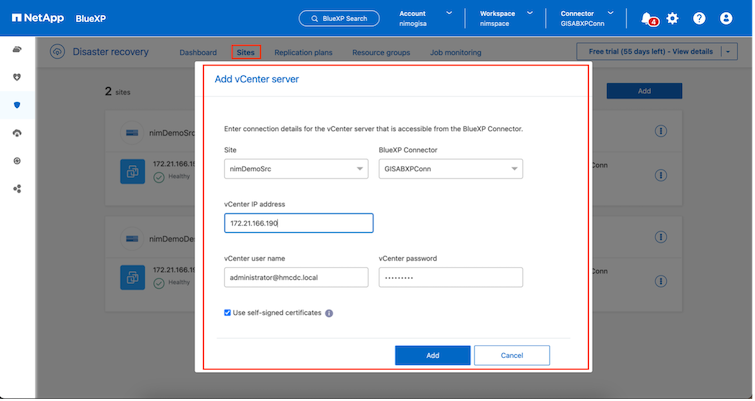This screenshot has height=401, width=755.
Task: Select the Protection shield icon in sidebar
Action: pyautogui.click(x=17, y=104)
